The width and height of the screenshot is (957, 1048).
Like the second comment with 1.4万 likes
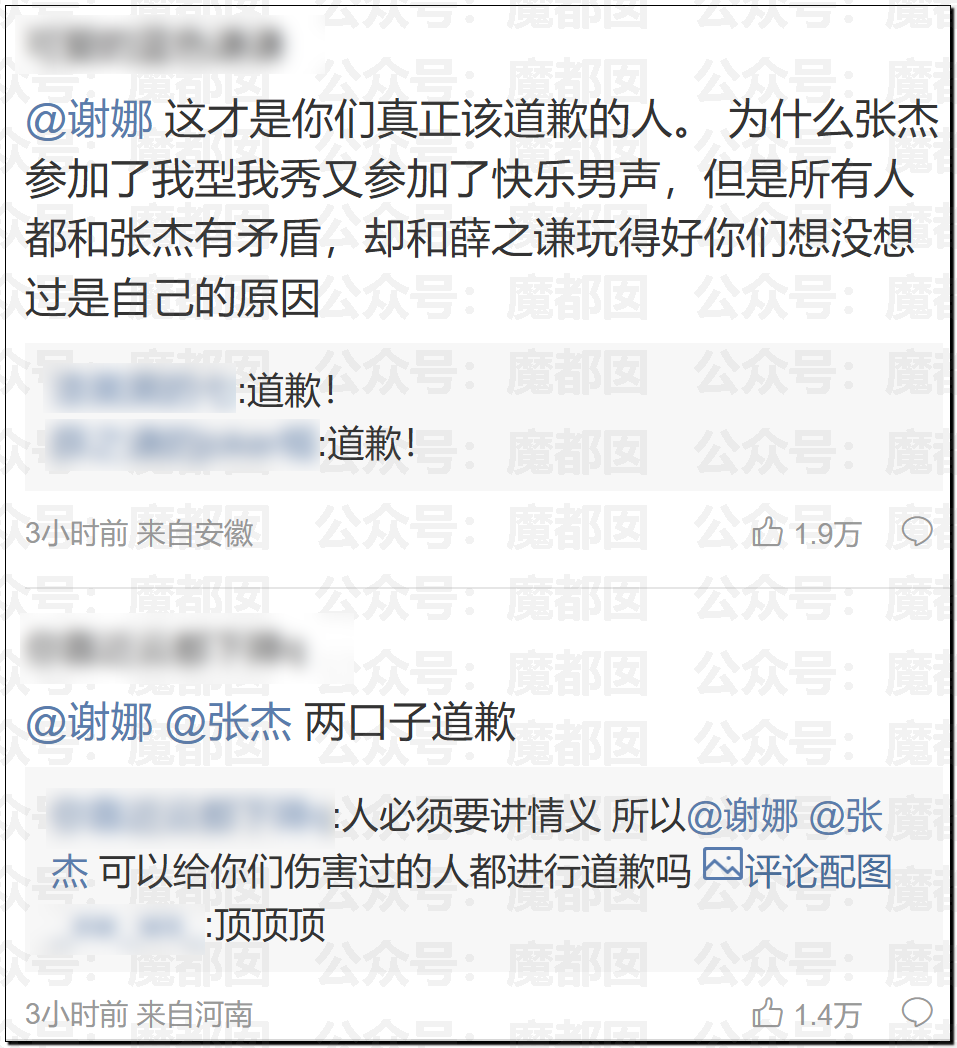tap(767, 1014)
